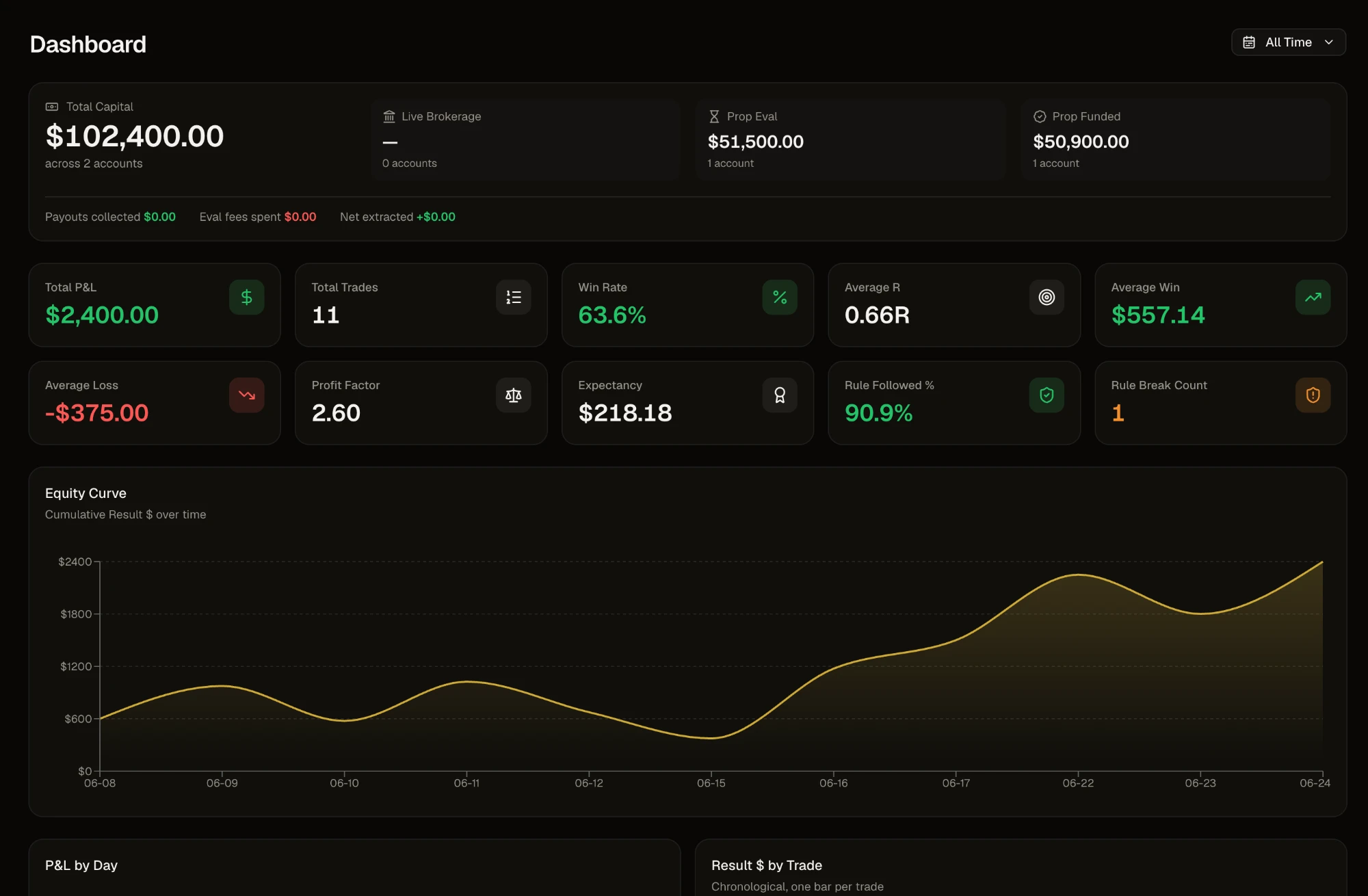Click the chevron arrow beside All Time
The width and height of the screenshot is (1368, 896).
click(x=1329, y=42)
